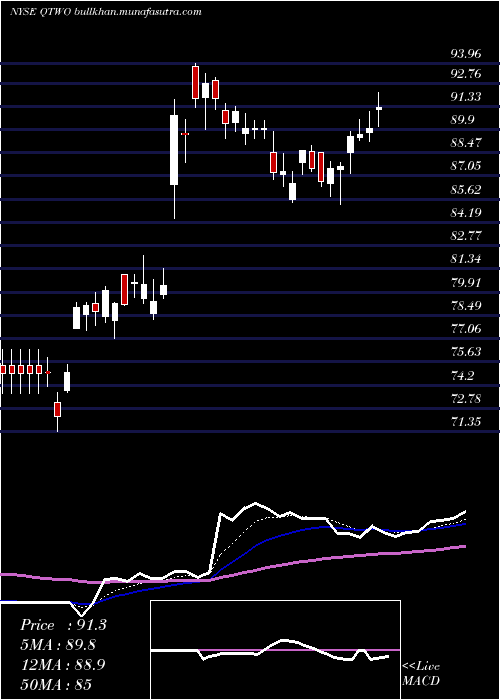The height and width of the screenshot is (700, 500).
Task: Click the 93.96 price axis label
Action: coord(466,54)
